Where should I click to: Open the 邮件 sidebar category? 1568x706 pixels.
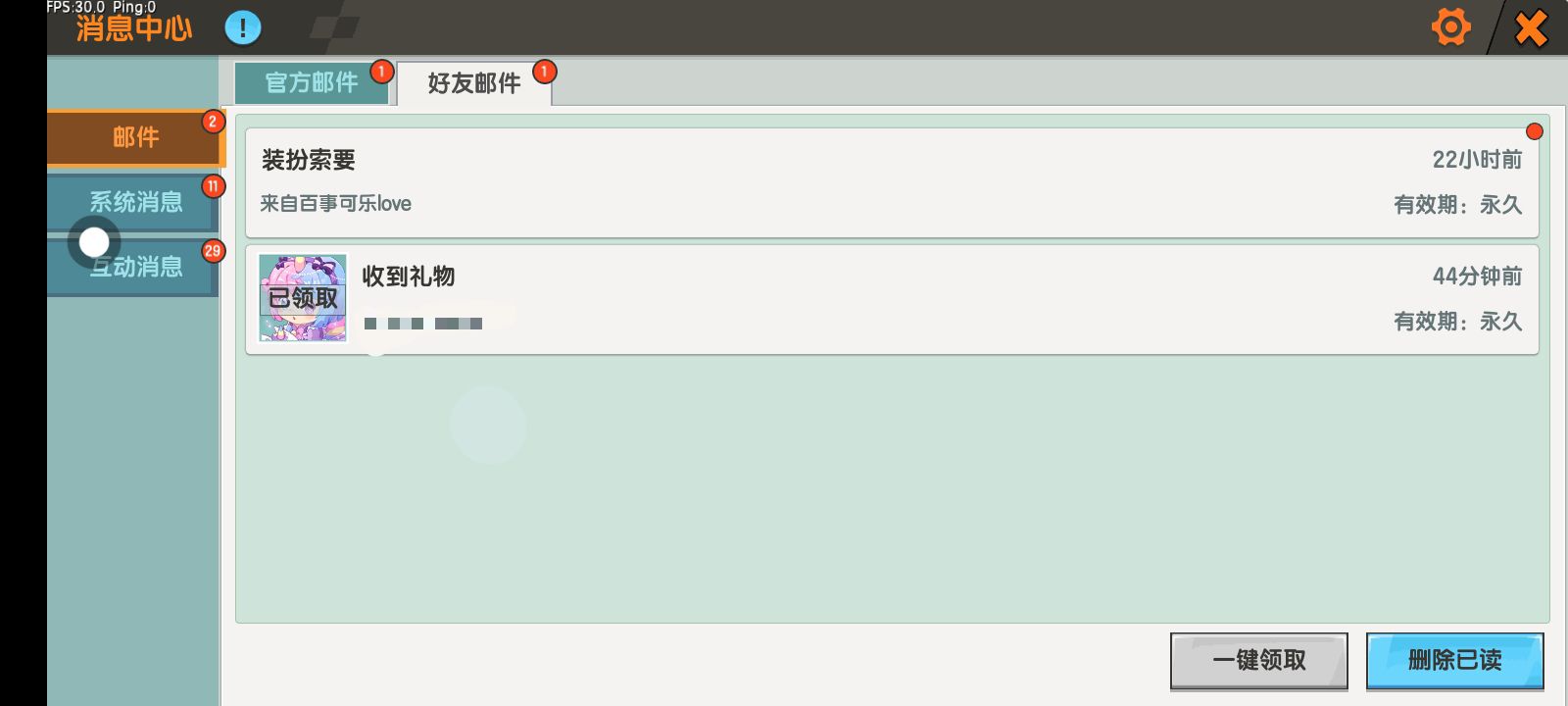pyautogui.click(x=135, y=137)
